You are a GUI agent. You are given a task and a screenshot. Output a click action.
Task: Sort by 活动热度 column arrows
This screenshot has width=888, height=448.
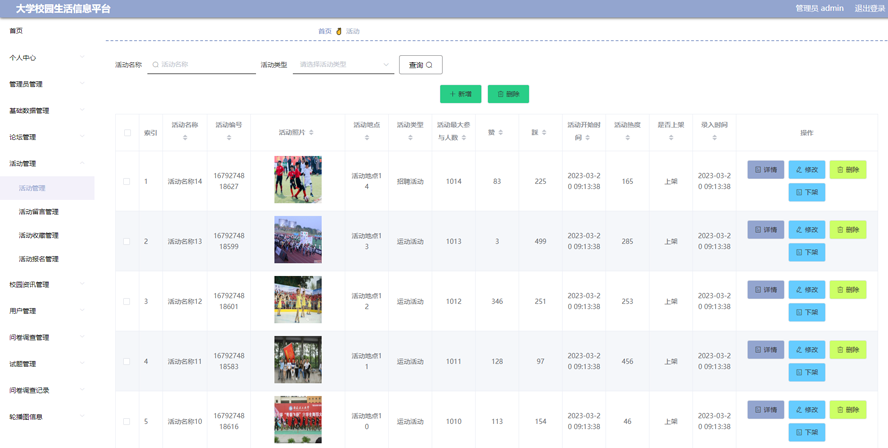pyautogui.click(x=627, y=138)
